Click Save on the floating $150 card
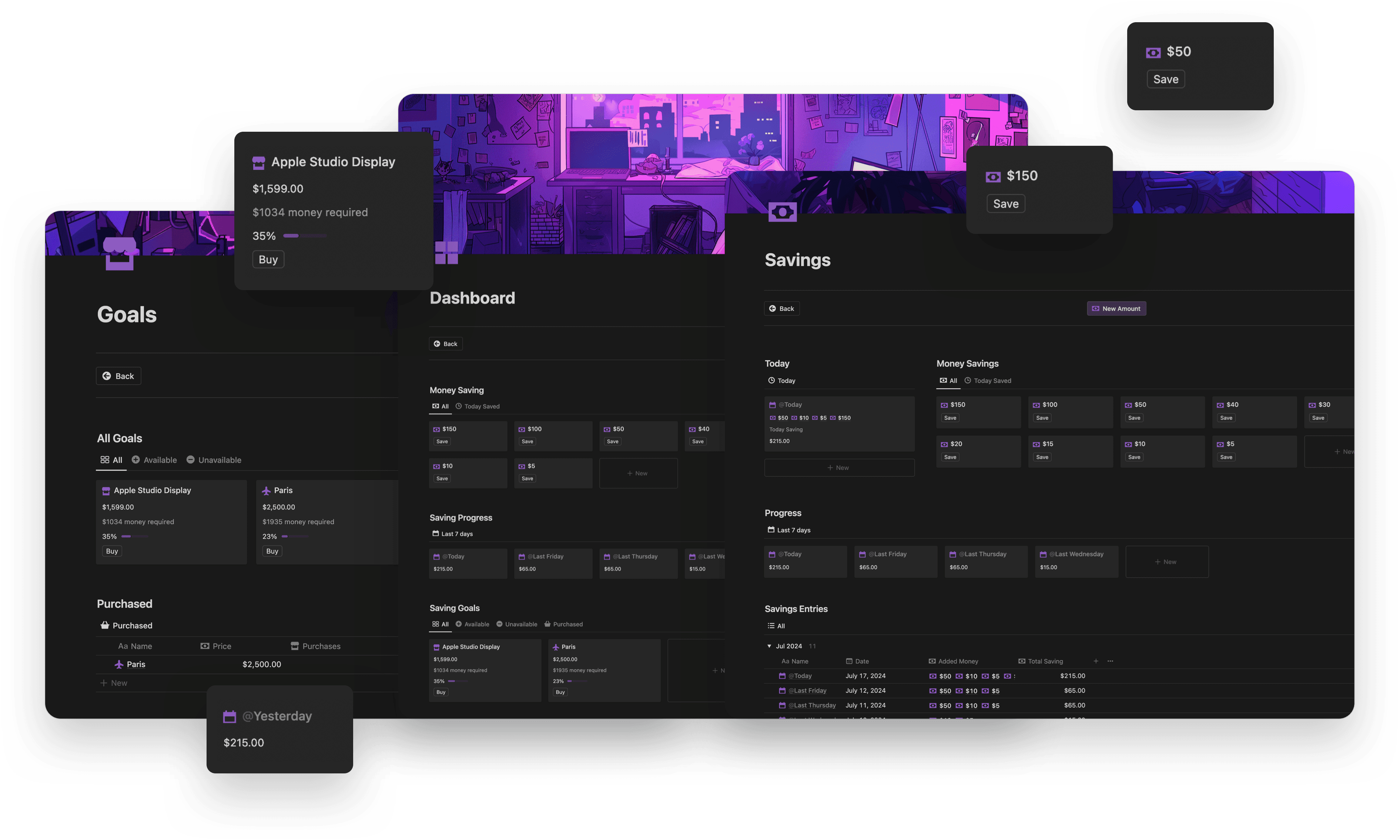 1005,204
